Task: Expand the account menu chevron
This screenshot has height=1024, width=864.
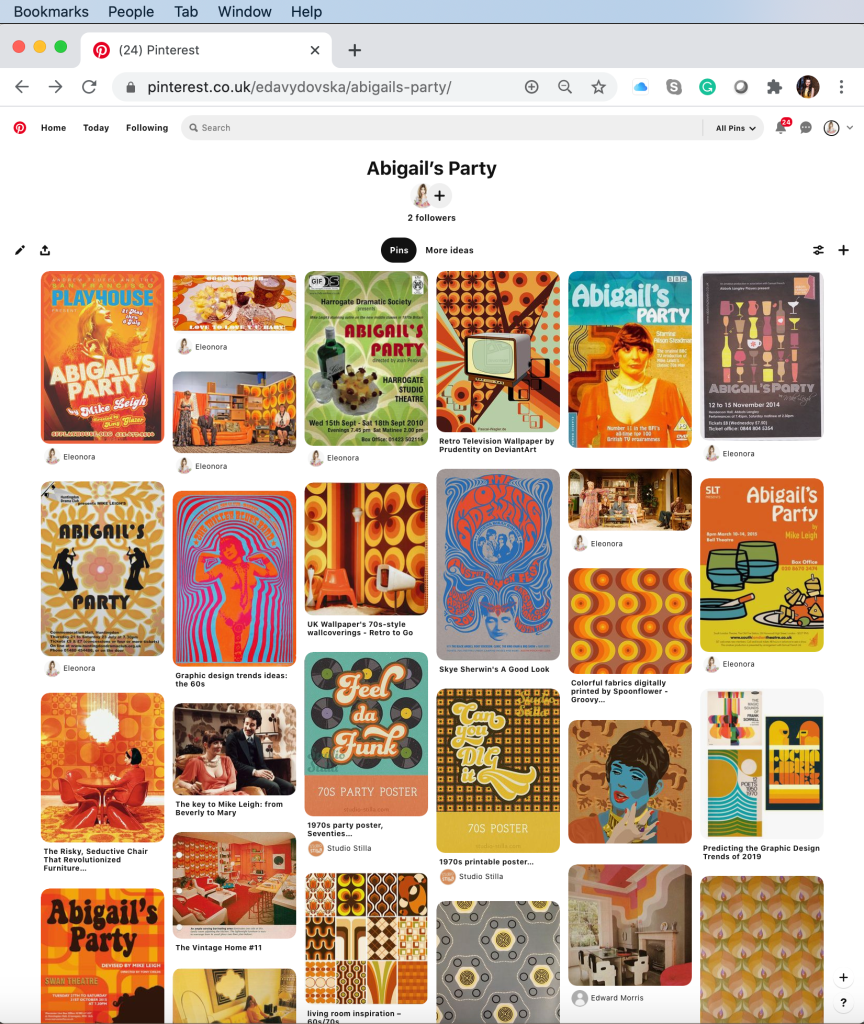Action: click(850, 128)
